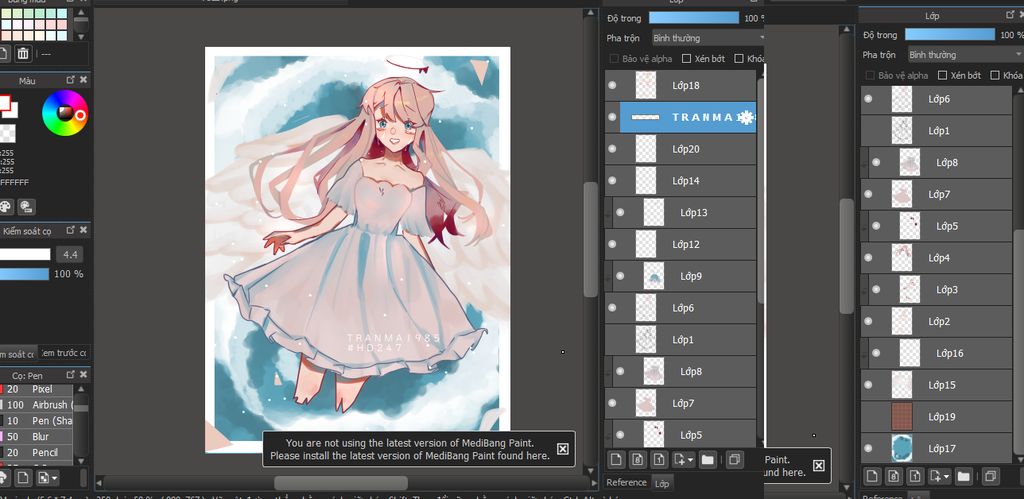Image resolution: width=1024 pixels, height=499 pixels.
Task: Enable Xén bớt in right layer panel
Action: (942, 75)
